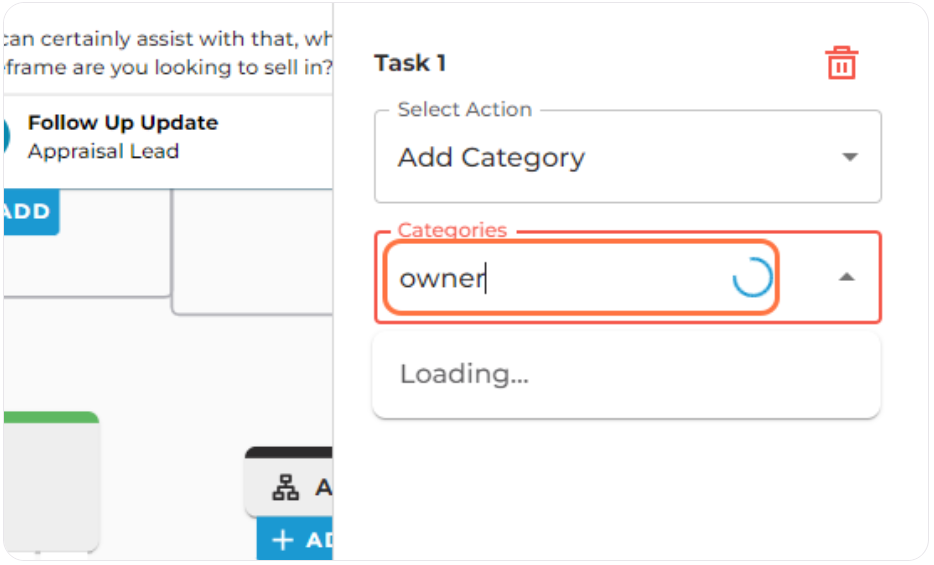The height and width of the screenshot is (565, 934).
Task: Open the Add Category combo box
Action: tap(627, 157)
